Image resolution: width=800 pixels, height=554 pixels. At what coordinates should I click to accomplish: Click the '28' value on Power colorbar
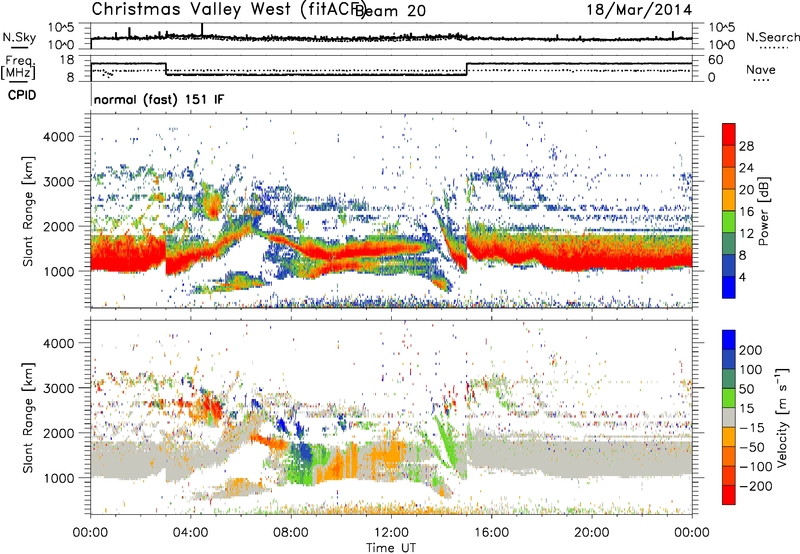point(746,146)
